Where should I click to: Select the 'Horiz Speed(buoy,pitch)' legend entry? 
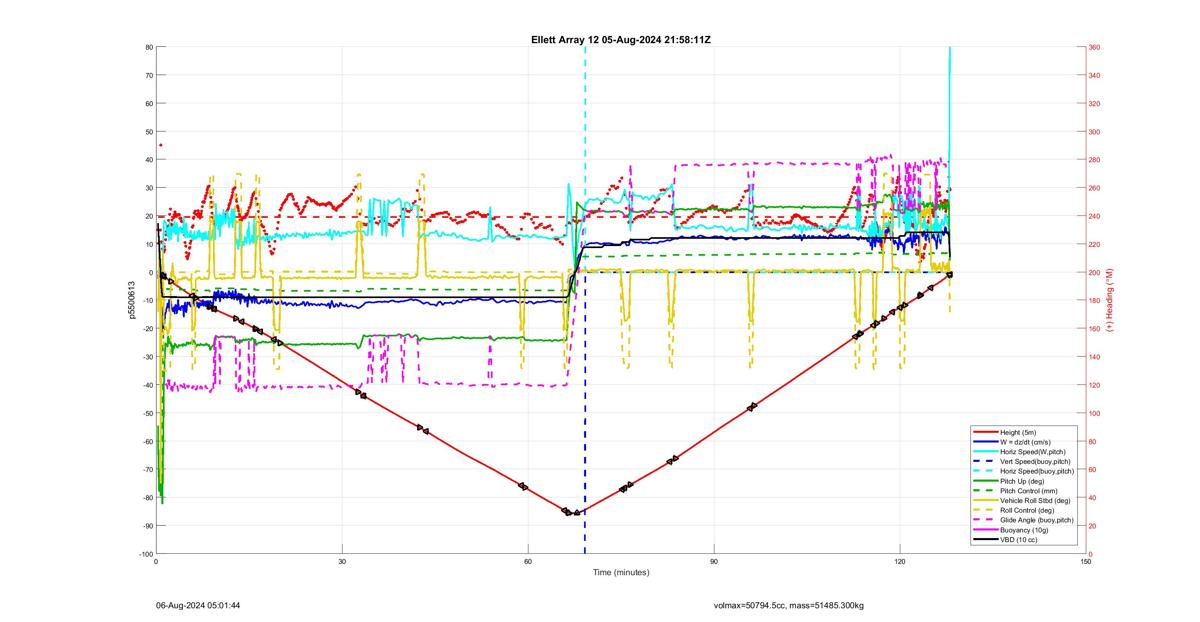(1024, 471)
